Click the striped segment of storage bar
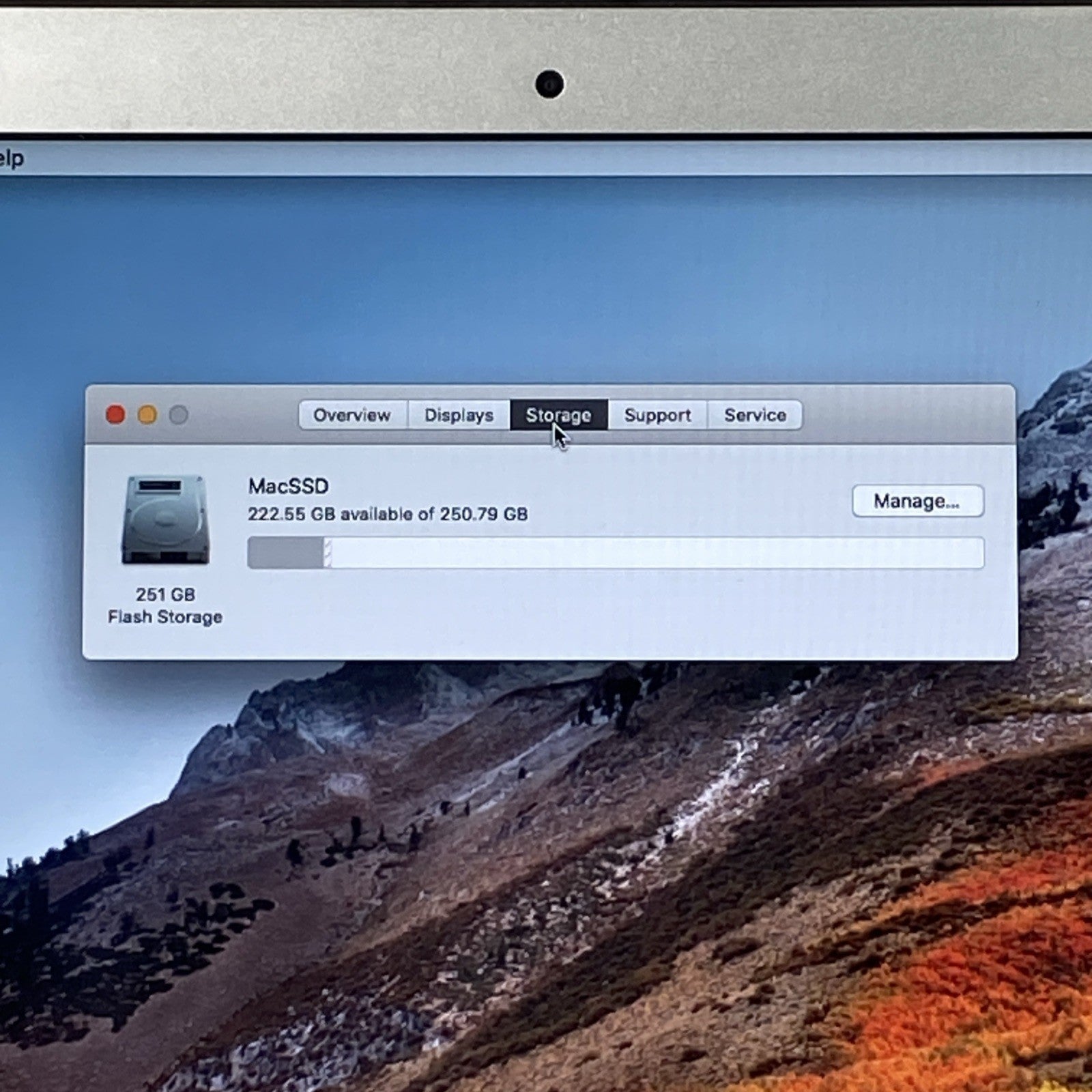 click(328, 553)
